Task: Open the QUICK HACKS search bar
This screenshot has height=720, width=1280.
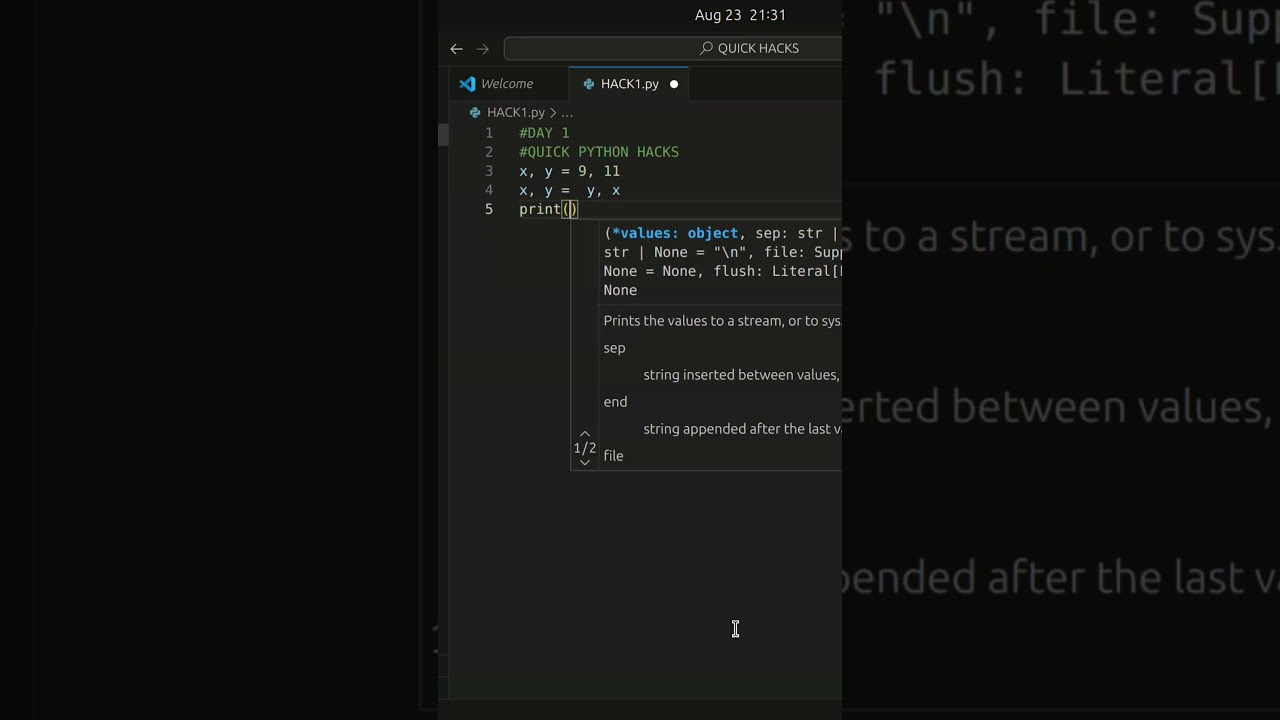Action: point(673,48)
